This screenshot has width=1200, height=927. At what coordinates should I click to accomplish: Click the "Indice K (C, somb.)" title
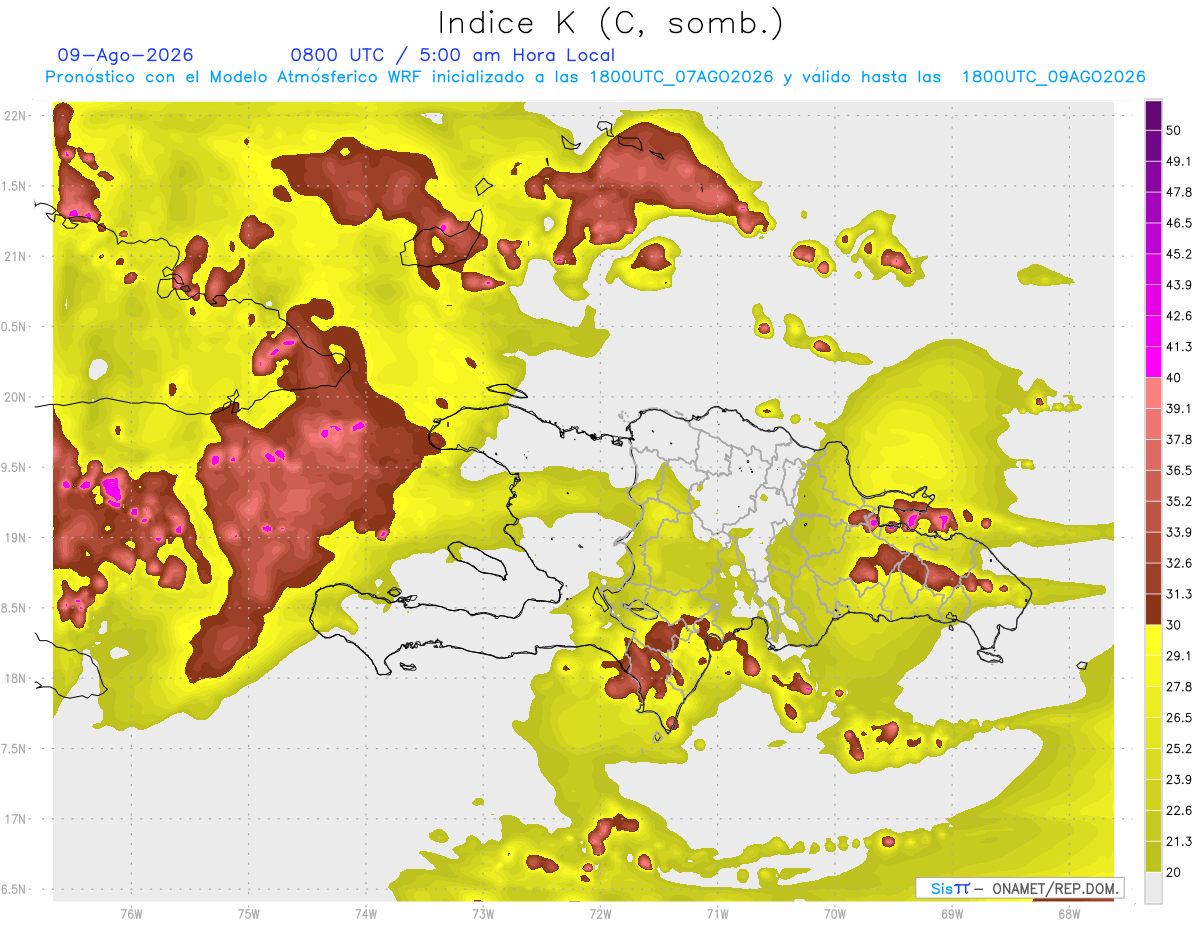coord(610,22)
